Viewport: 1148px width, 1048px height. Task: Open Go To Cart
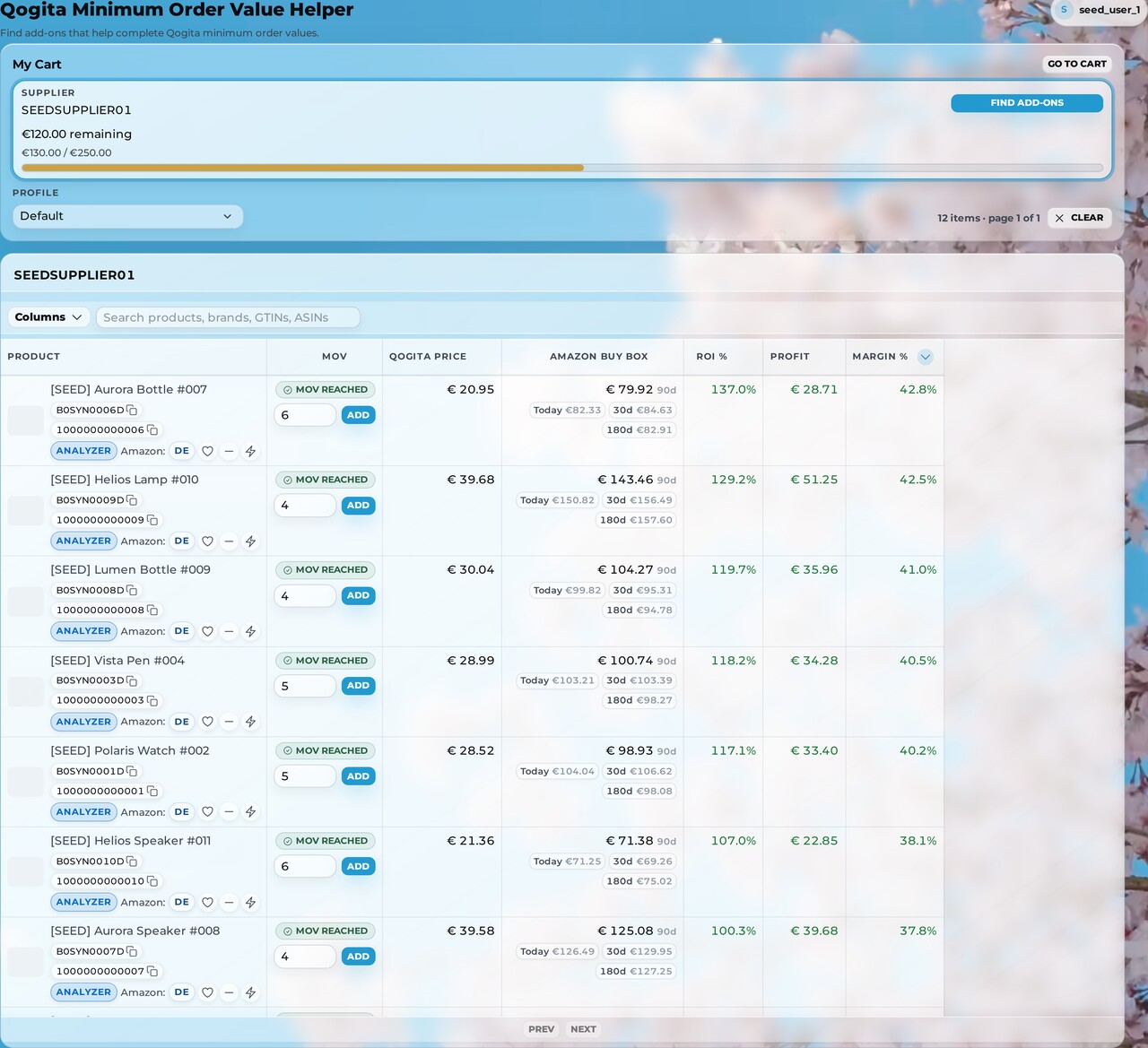coord(1077,64)
